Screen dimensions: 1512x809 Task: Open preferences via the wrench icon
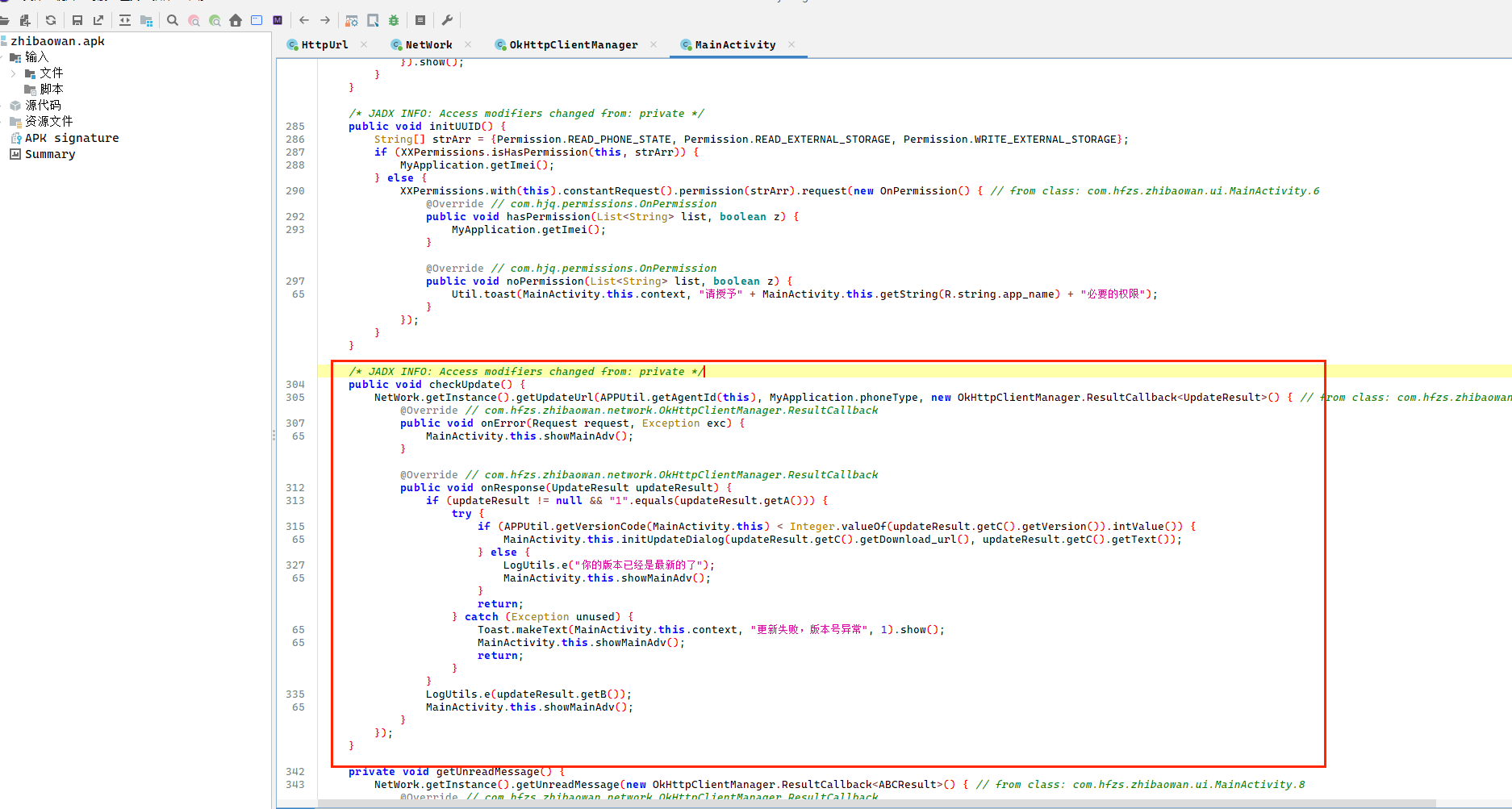[447, 20]
